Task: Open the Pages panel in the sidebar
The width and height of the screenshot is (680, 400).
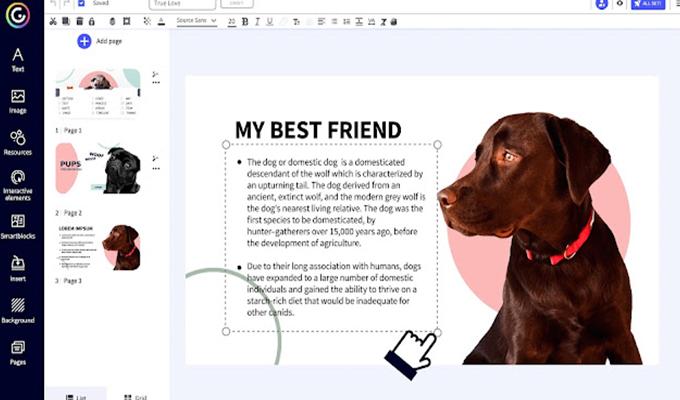Action: coord(18,353)
